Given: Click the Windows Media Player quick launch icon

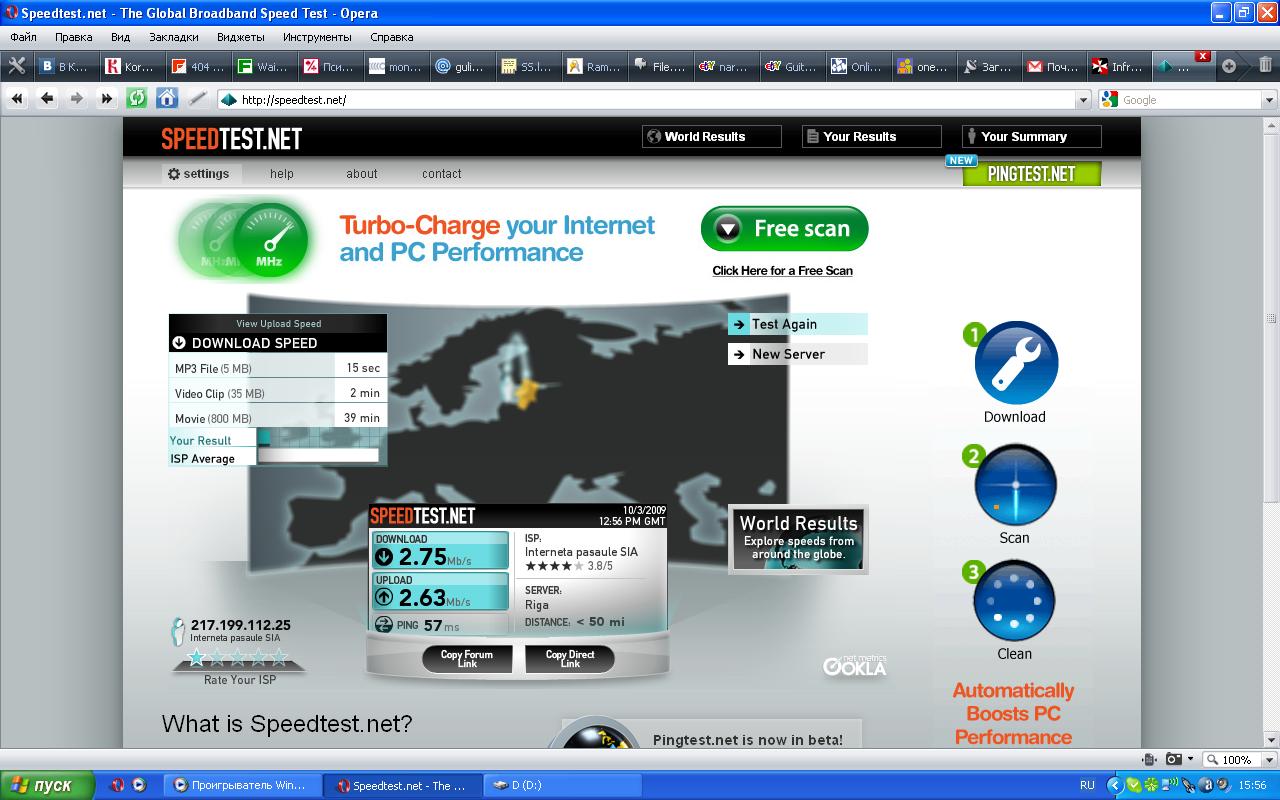Looking at the screenshot, I should pos(139,785).
